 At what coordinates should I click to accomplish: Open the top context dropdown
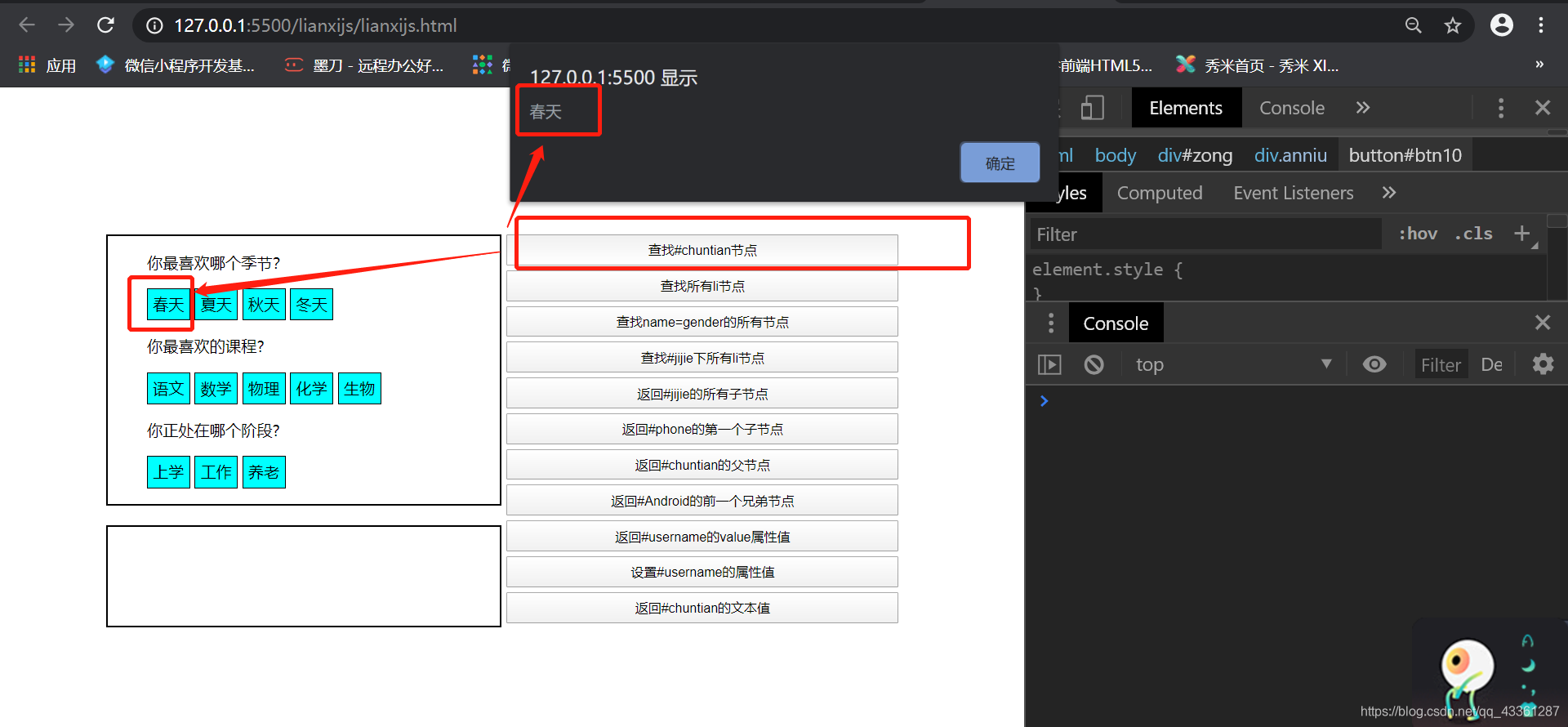coord(1233,364)
